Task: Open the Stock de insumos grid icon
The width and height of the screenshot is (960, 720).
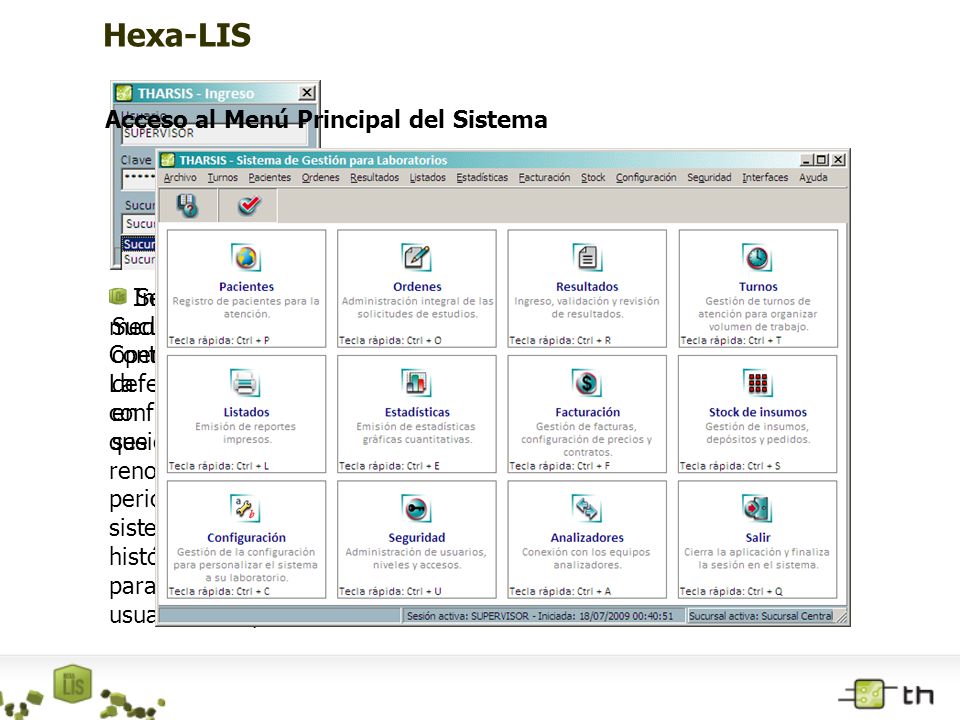Action: (757, 383)
